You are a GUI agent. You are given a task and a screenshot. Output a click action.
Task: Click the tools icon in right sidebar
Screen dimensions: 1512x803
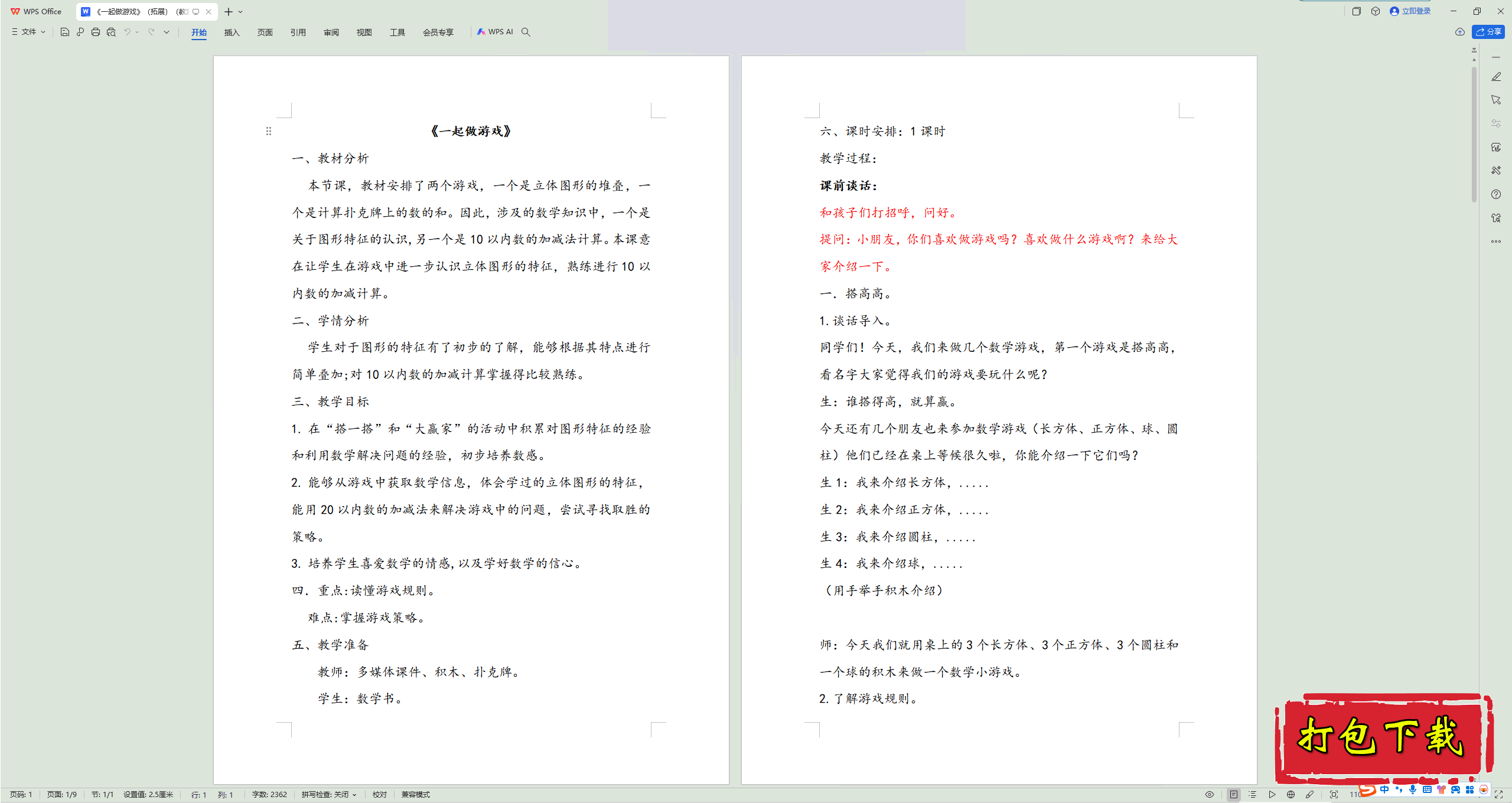(1496, 171)
